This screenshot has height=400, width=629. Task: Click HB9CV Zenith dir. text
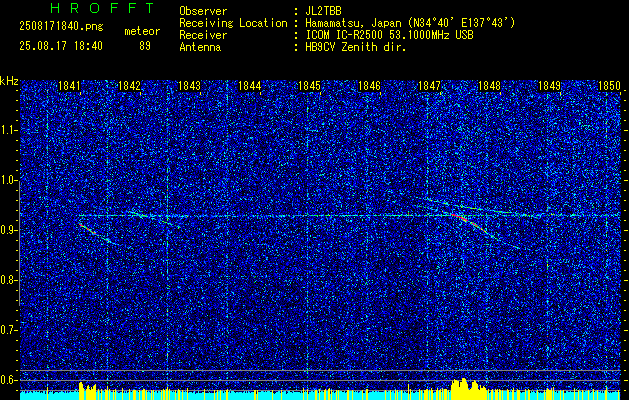[356, 47]
